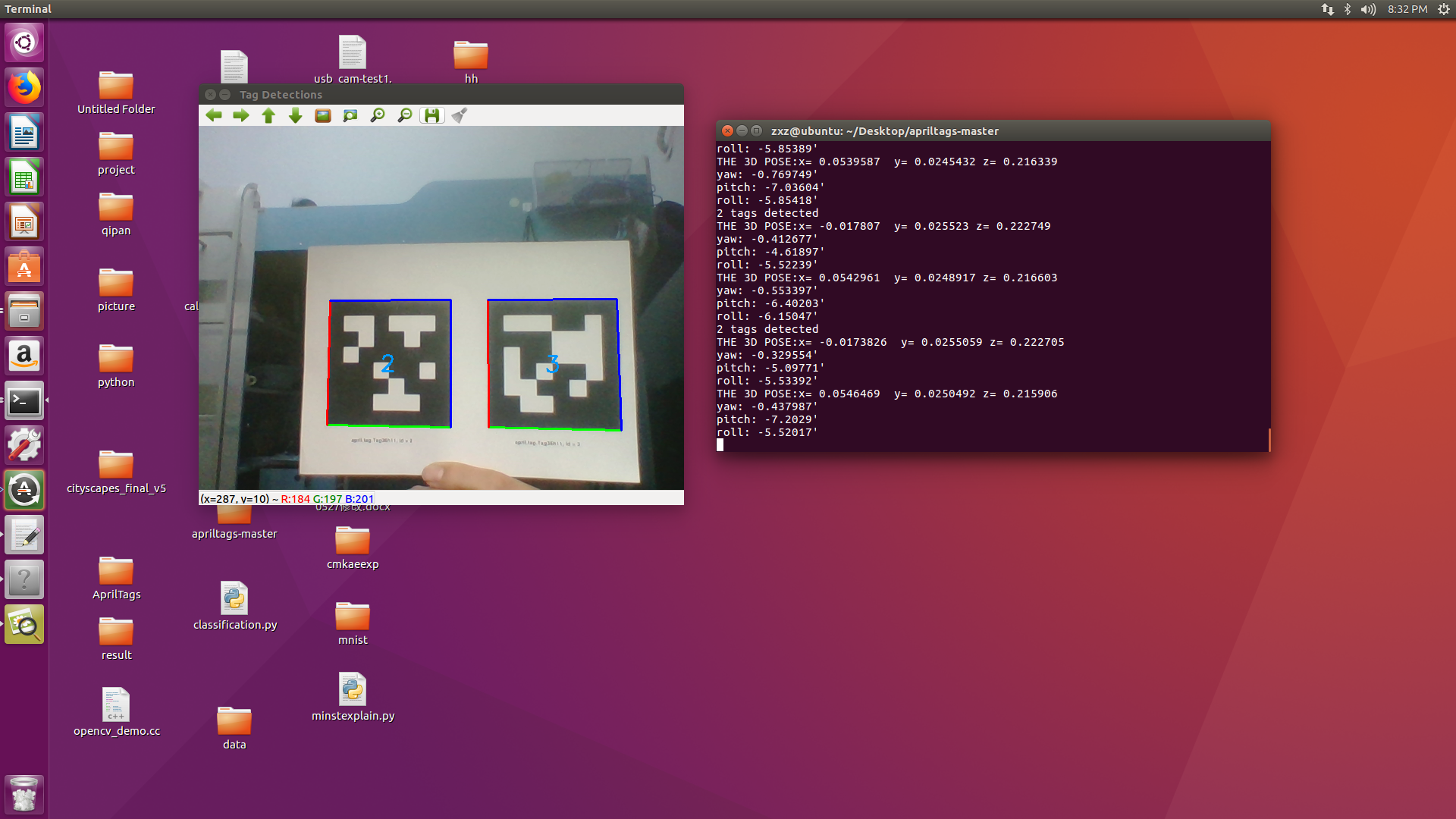The image size is (1456, 819).
Task: Pan the image right with arrow icon
Action: (241, 115)
